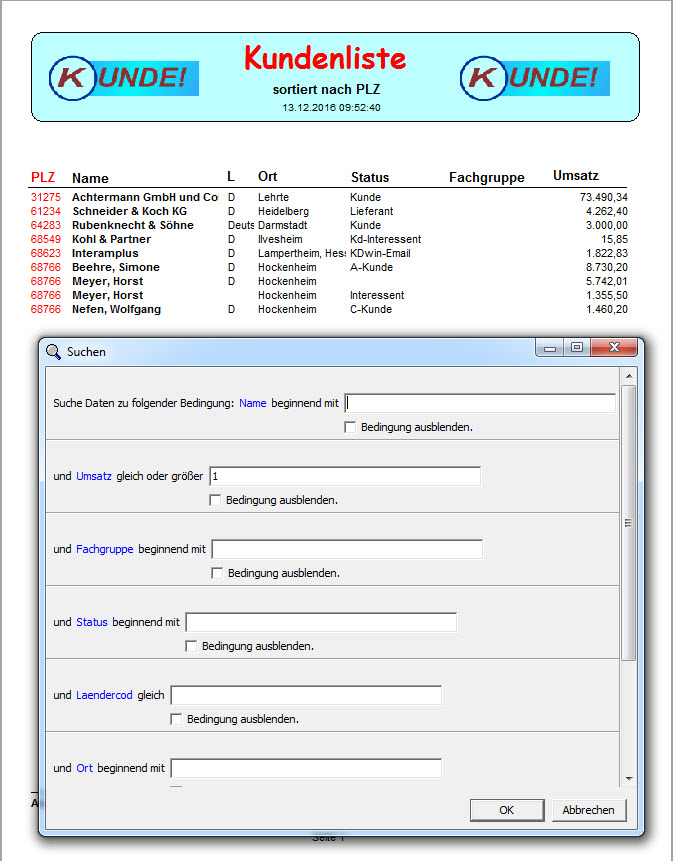The width and height of the screenshot is (673, 861).
Task: Click the blue 'Name' field link
Action: coord(253,403)
